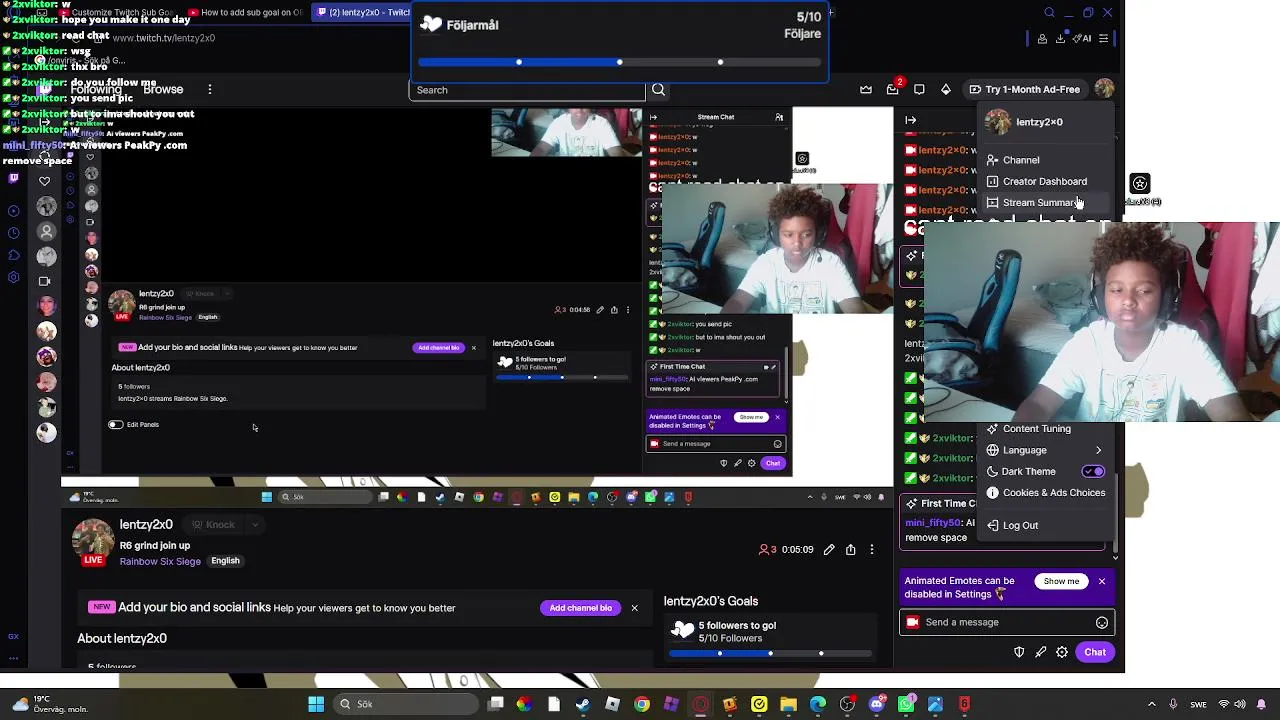Open three-dot menu beside 0:05:09 uptime

point(872,550)
